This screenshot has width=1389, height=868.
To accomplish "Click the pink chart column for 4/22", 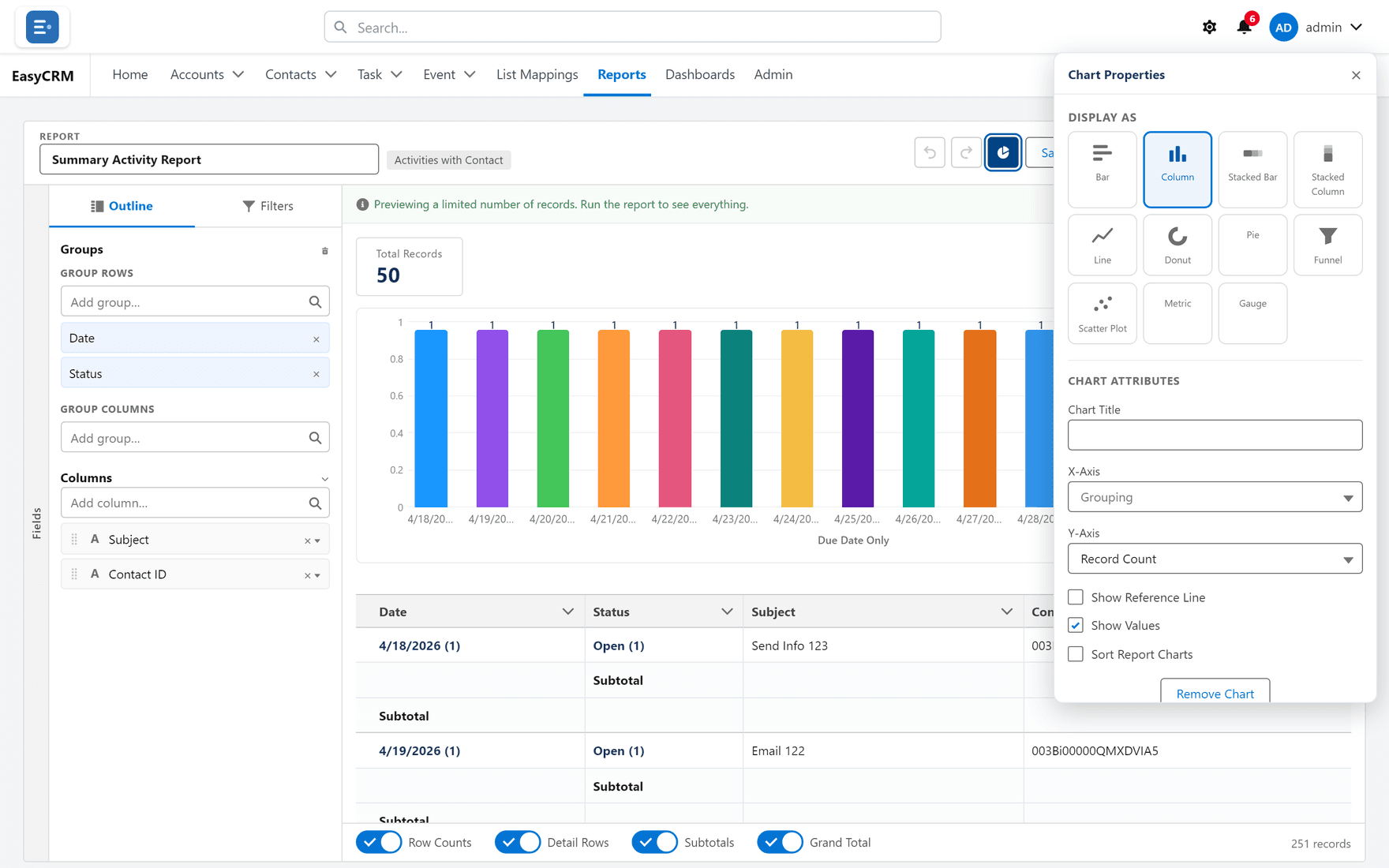I will (675, 418).
